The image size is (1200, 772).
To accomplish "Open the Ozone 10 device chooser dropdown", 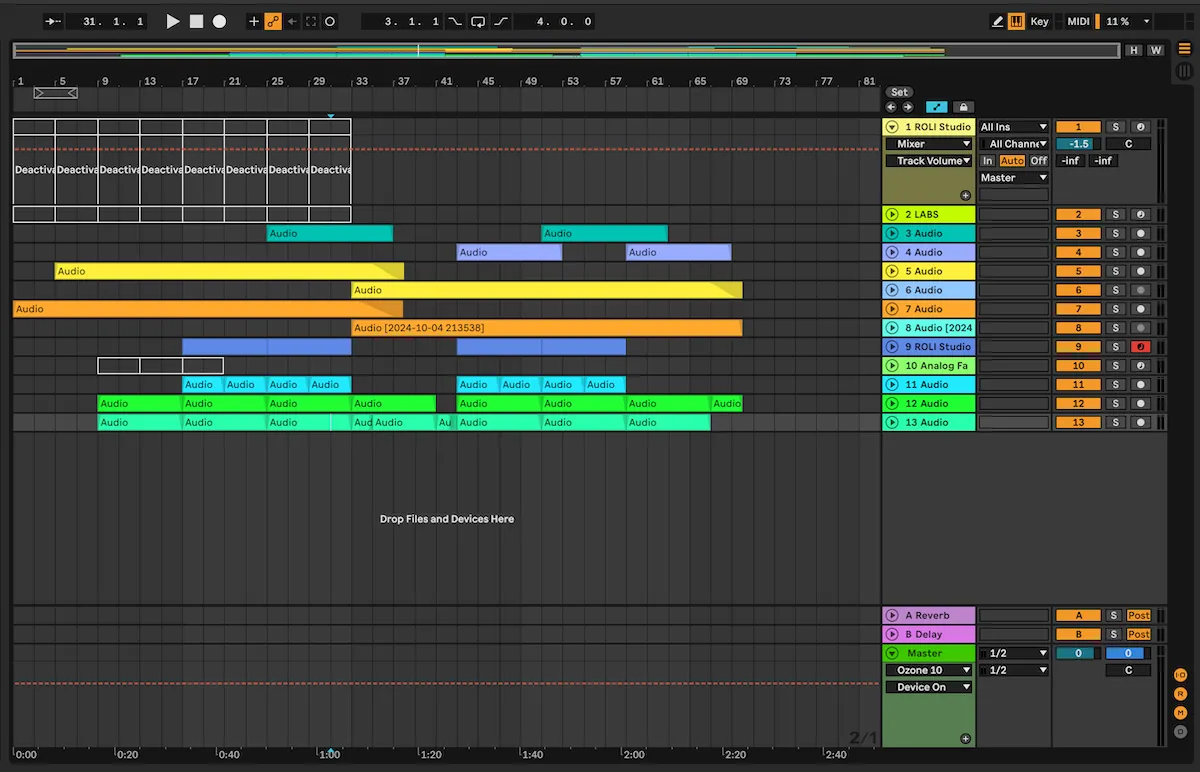I will (x=928, y=670).
